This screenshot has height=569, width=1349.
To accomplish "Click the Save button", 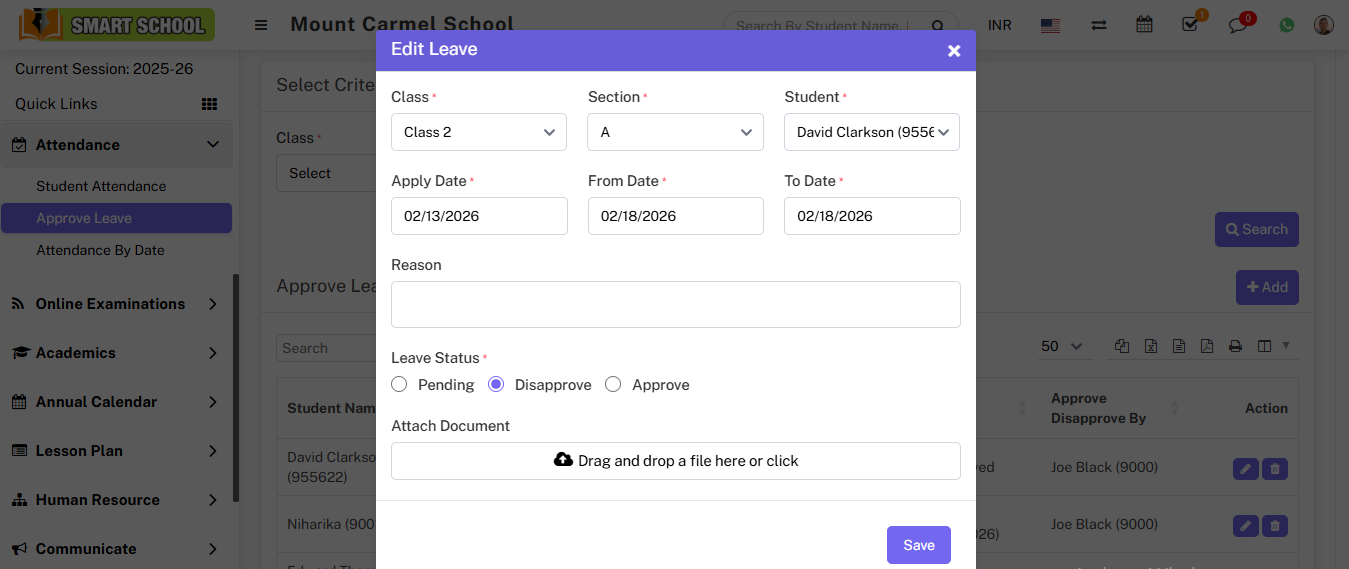I will coord(918,545).
